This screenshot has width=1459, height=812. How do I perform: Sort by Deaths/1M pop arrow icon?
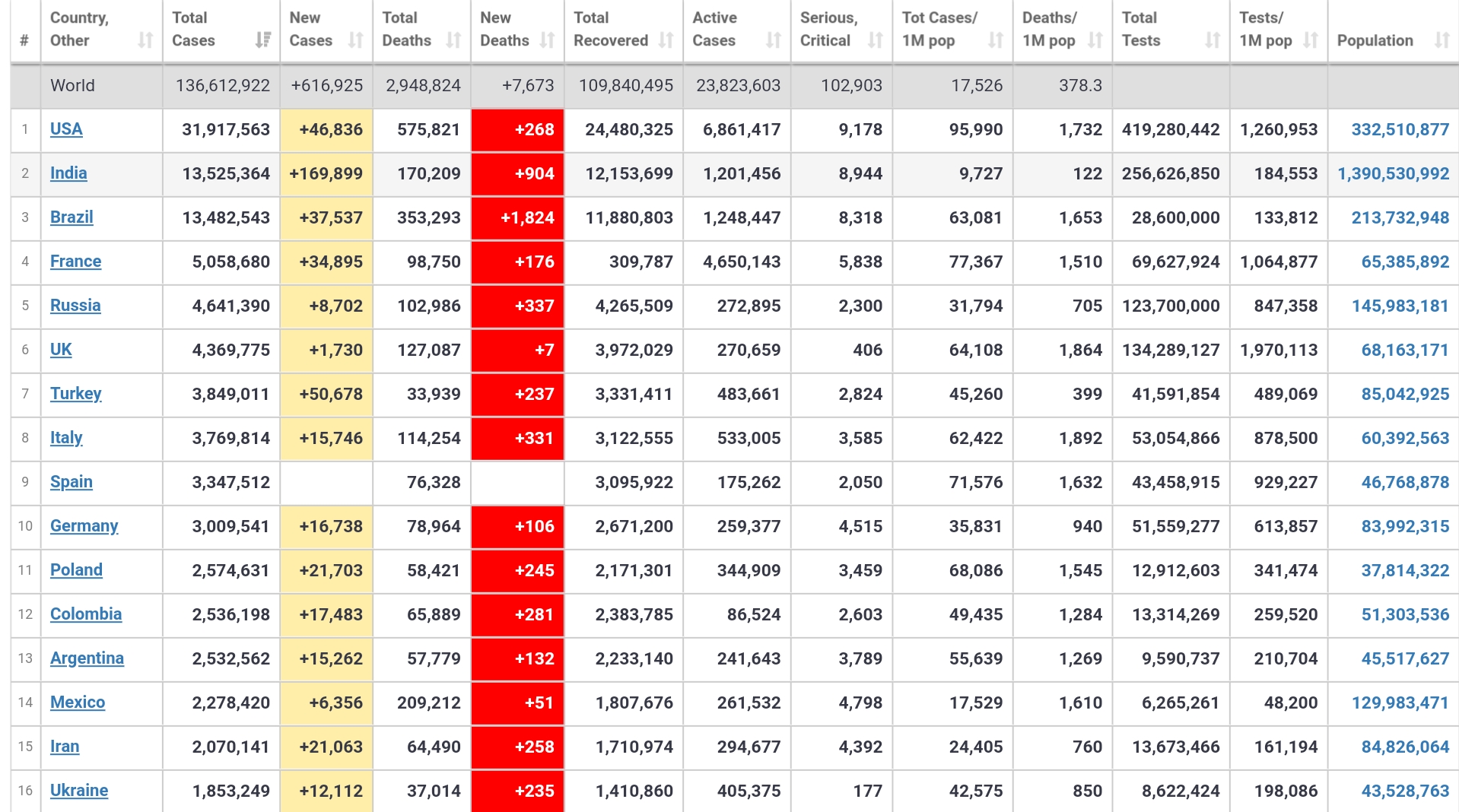[1095, 40]
